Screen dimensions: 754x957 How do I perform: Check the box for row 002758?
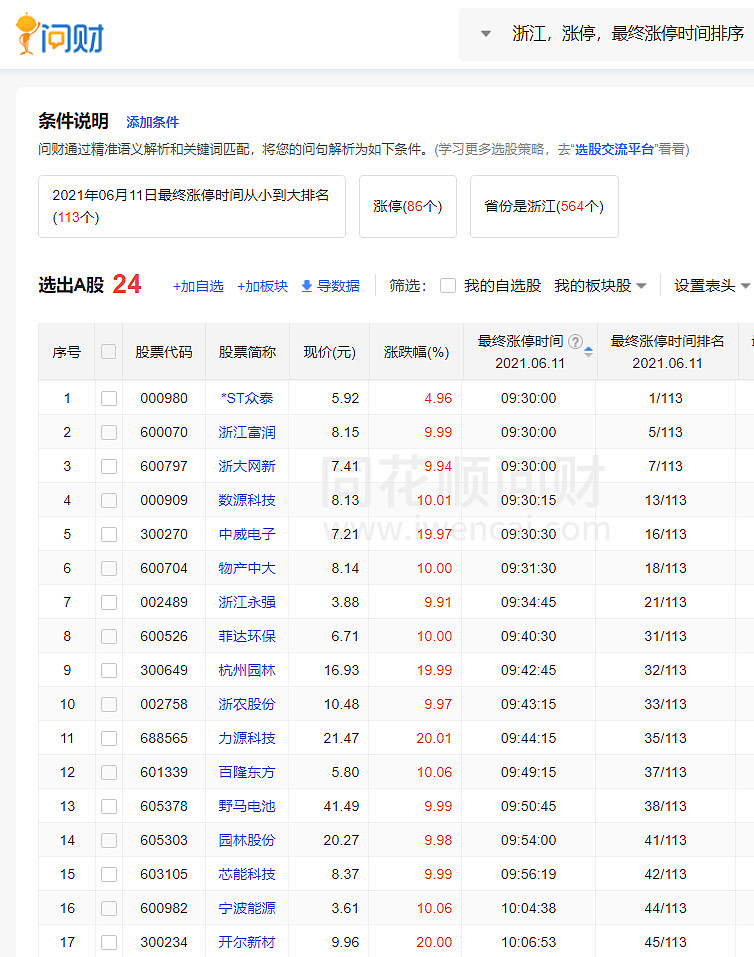point(109,704)
